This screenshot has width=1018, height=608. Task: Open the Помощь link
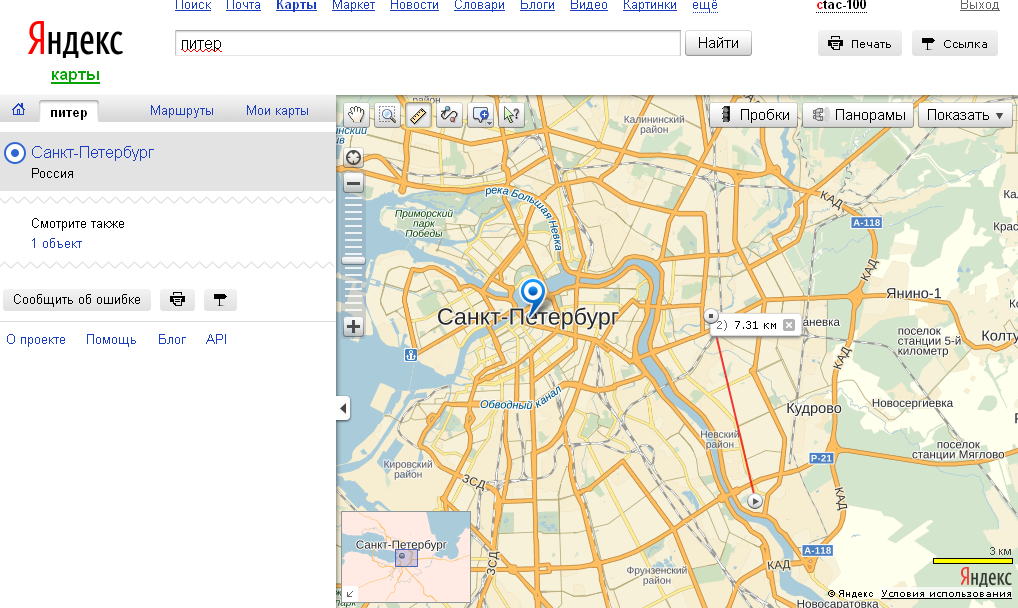click(x=111, y=339)
